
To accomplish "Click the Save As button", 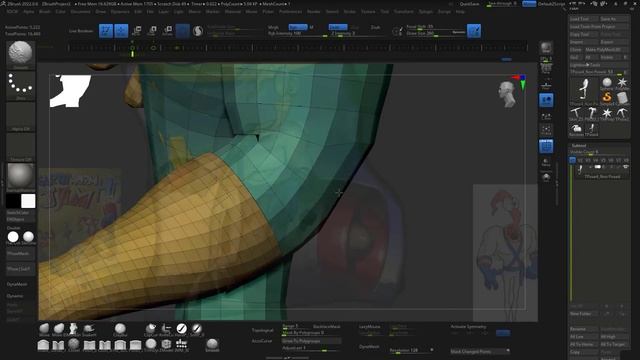I will (x=614, y=19).
